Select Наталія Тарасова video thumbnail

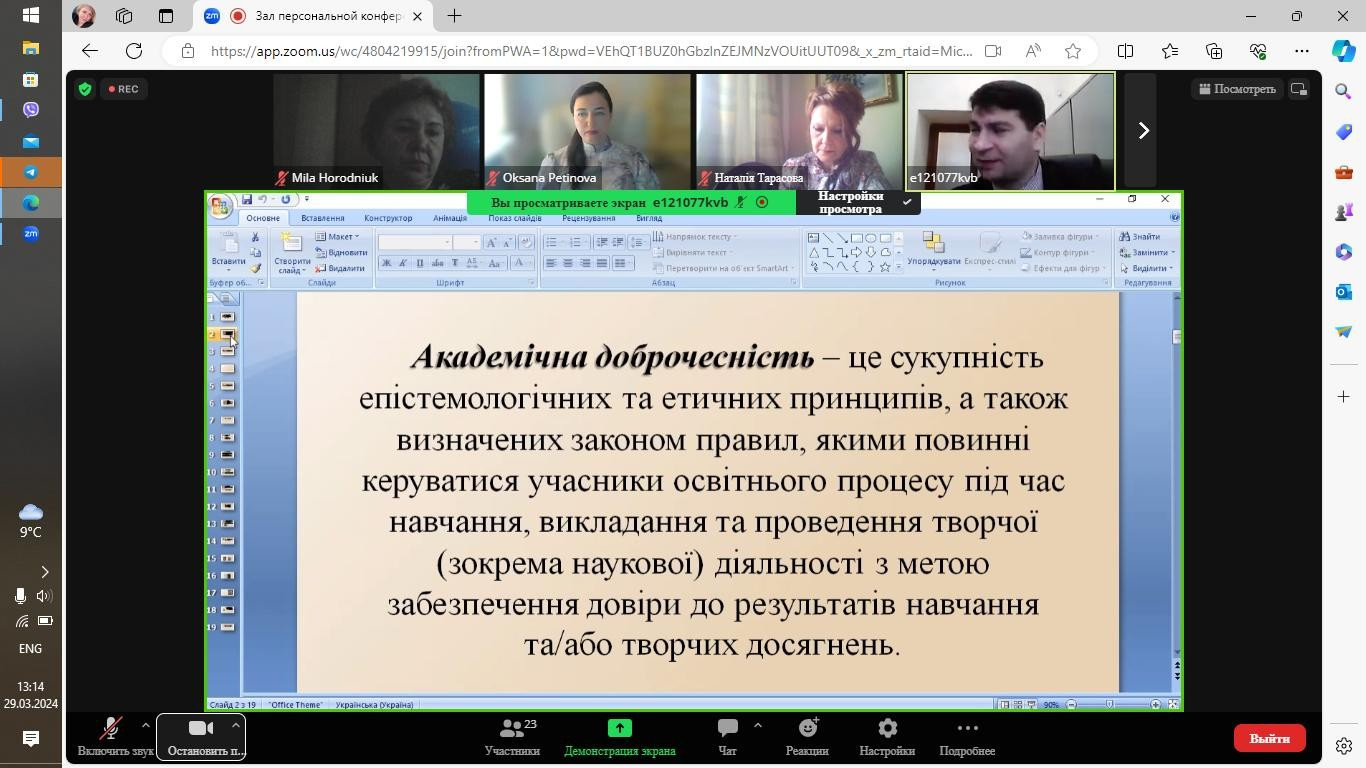[799, 131]
